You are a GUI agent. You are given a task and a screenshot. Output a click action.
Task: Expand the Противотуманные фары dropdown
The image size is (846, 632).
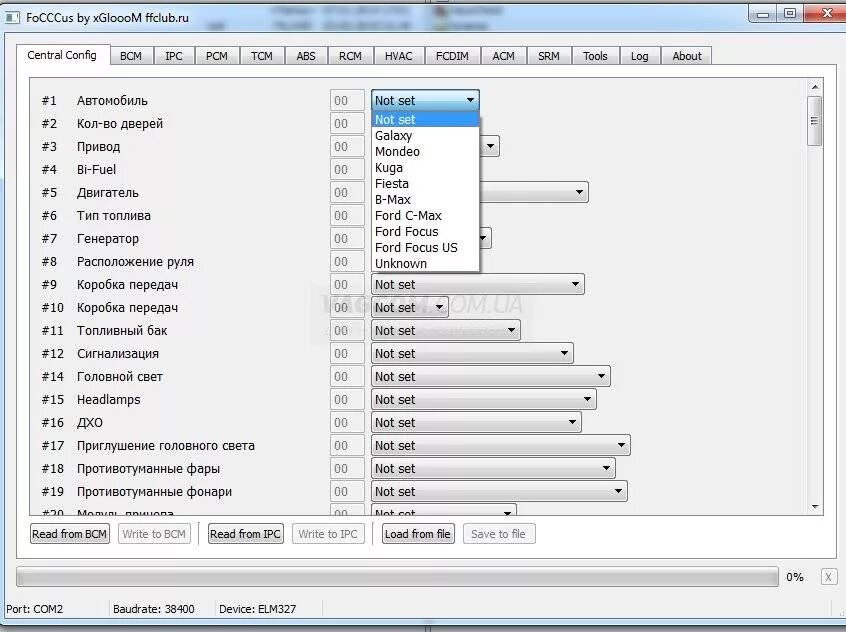click(x=493, y=468)
